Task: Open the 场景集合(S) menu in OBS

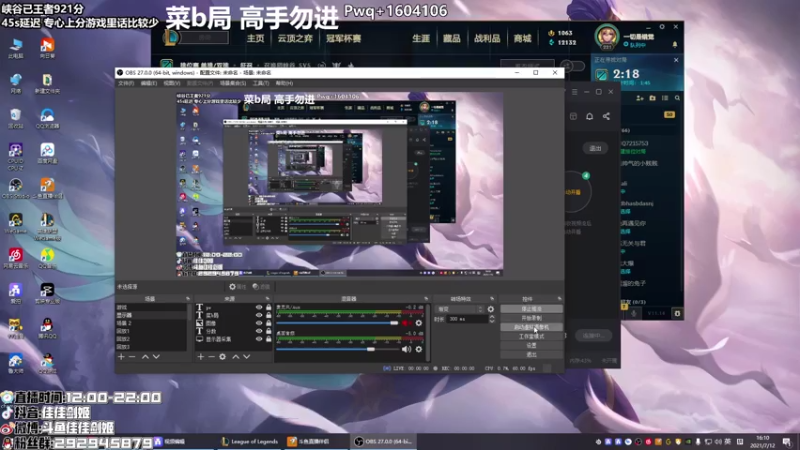Action: (233, 83)
